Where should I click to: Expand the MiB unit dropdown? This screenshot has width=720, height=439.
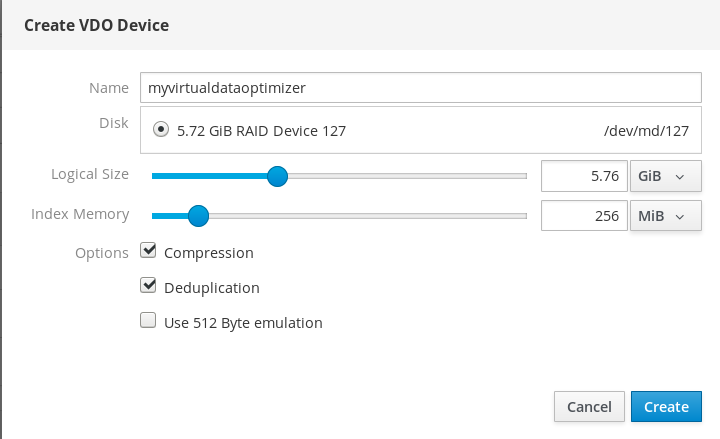[x=665, y=215]
